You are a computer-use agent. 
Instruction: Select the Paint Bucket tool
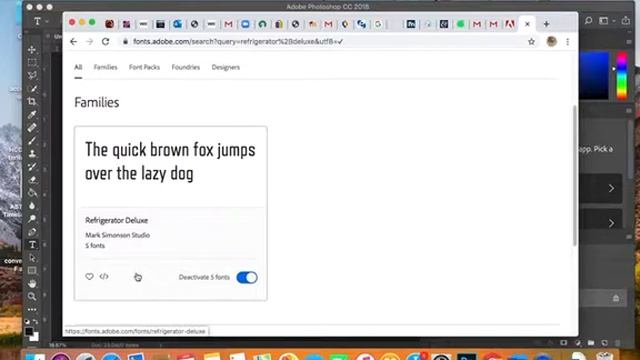click(x=32, y=193)
